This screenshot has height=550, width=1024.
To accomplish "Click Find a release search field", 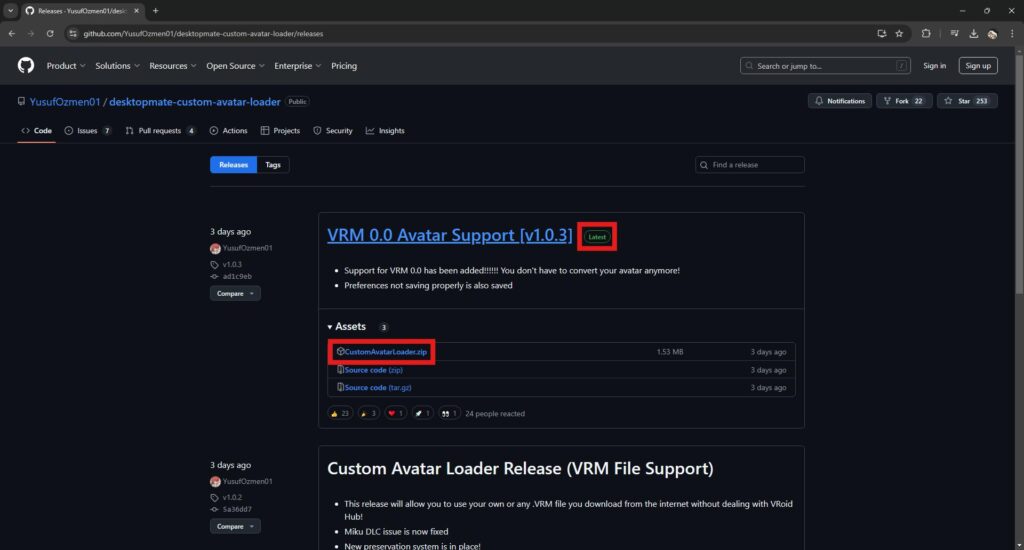I will coord(750,165).
